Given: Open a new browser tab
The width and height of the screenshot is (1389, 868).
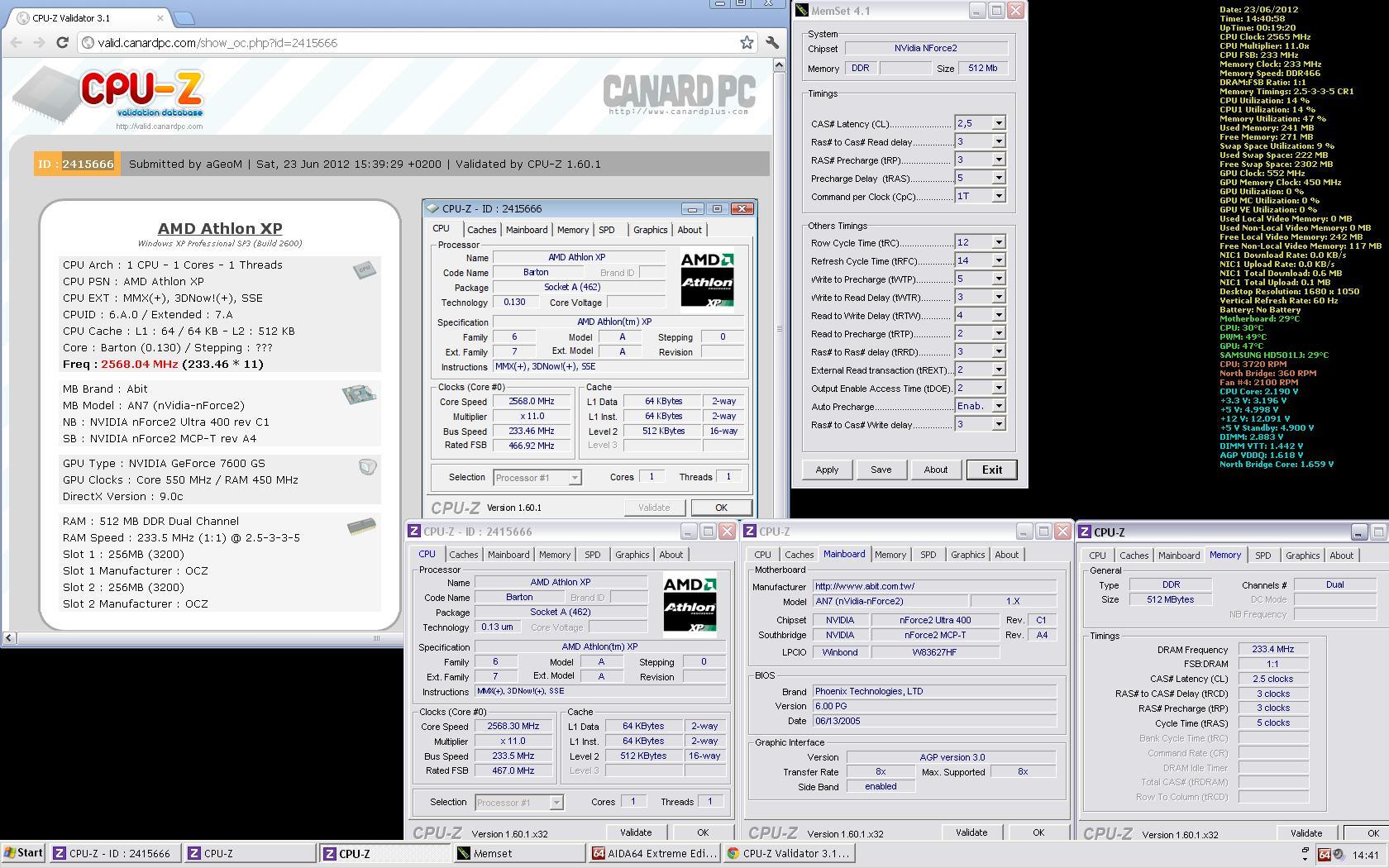Looking at the screenshot, I should click(184, 17).
